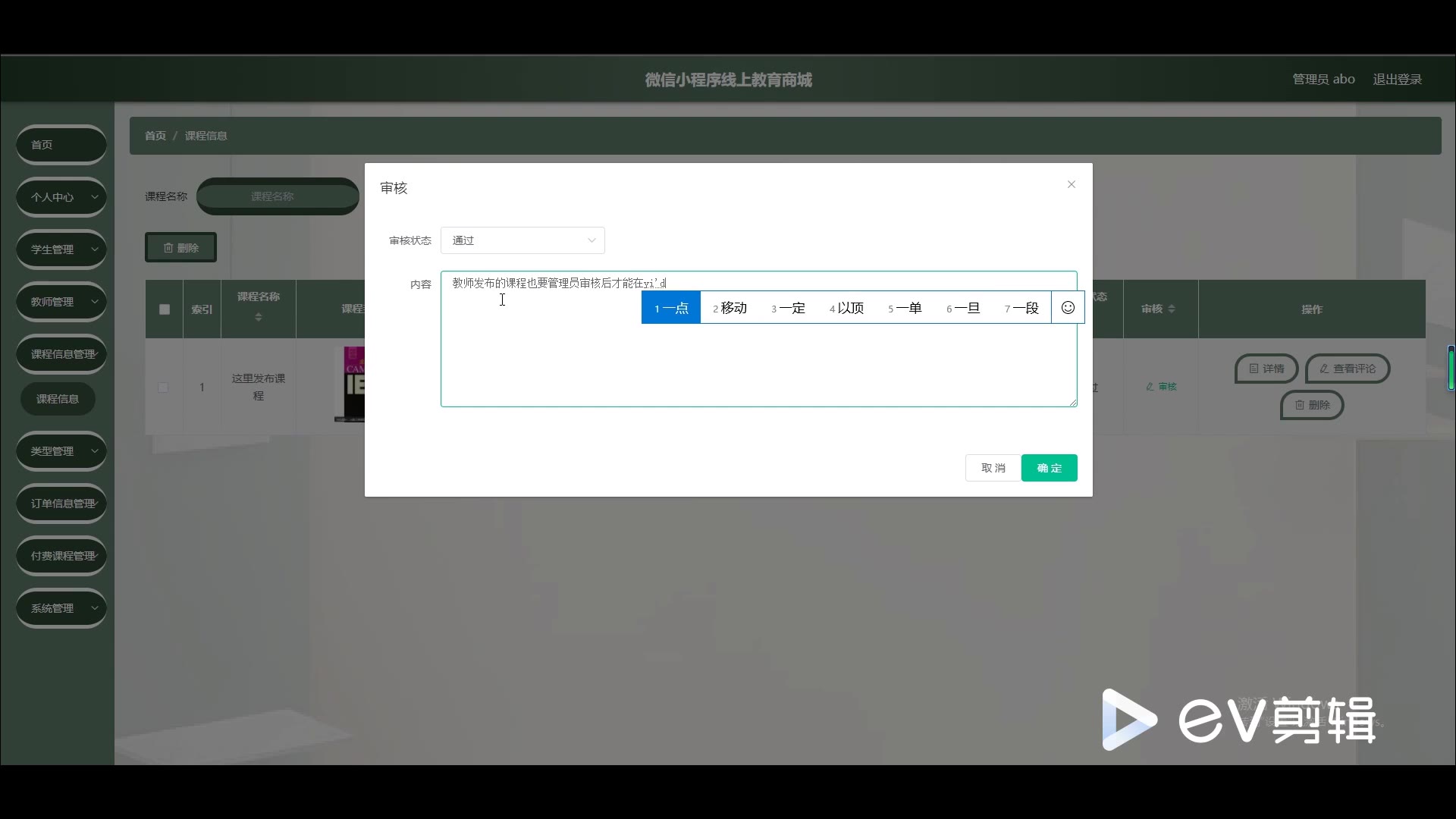Image resolution: width=1456 pixels, height=819 pixels.
Task: Click the emoji smiley in IME bar
Action: tap(1068, 308)
